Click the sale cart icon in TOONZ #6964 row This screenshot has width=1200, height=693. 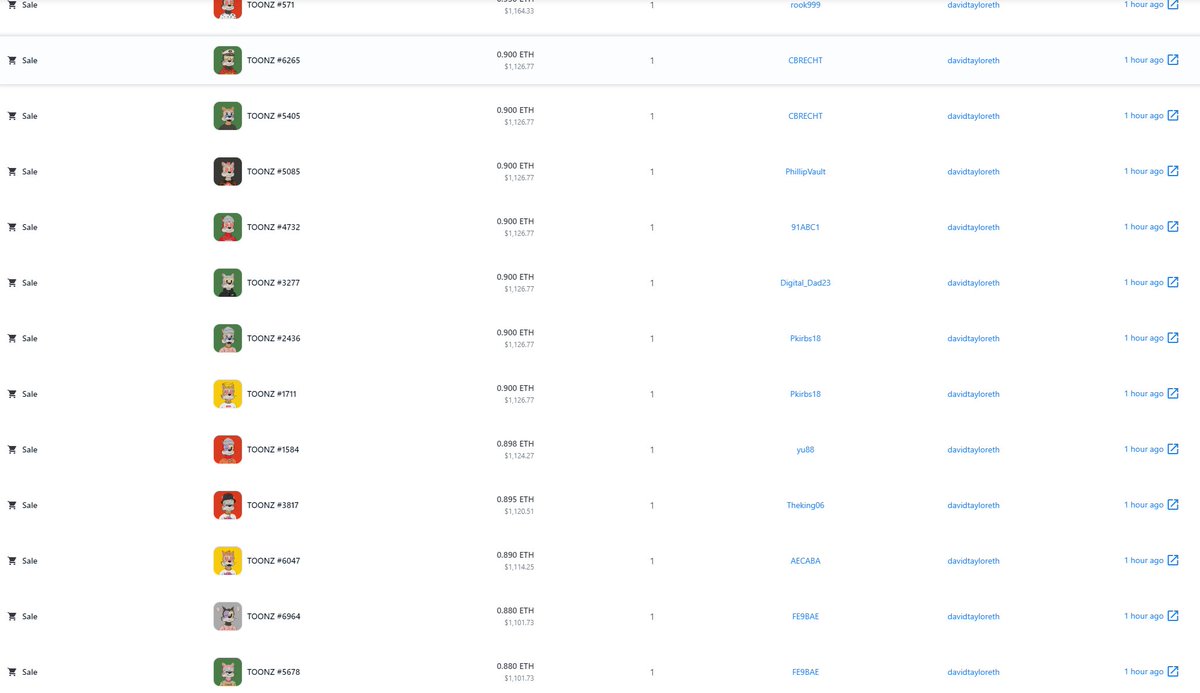[12, 616]
